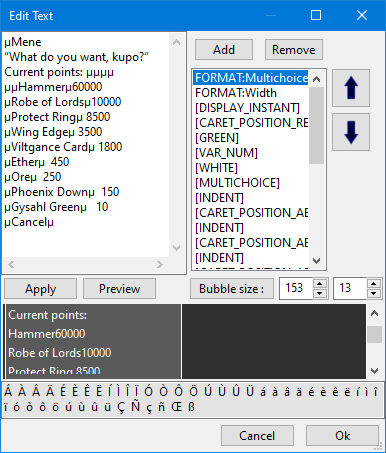
Task: Remove the selected format entry
Action: [x=294, y=50]
